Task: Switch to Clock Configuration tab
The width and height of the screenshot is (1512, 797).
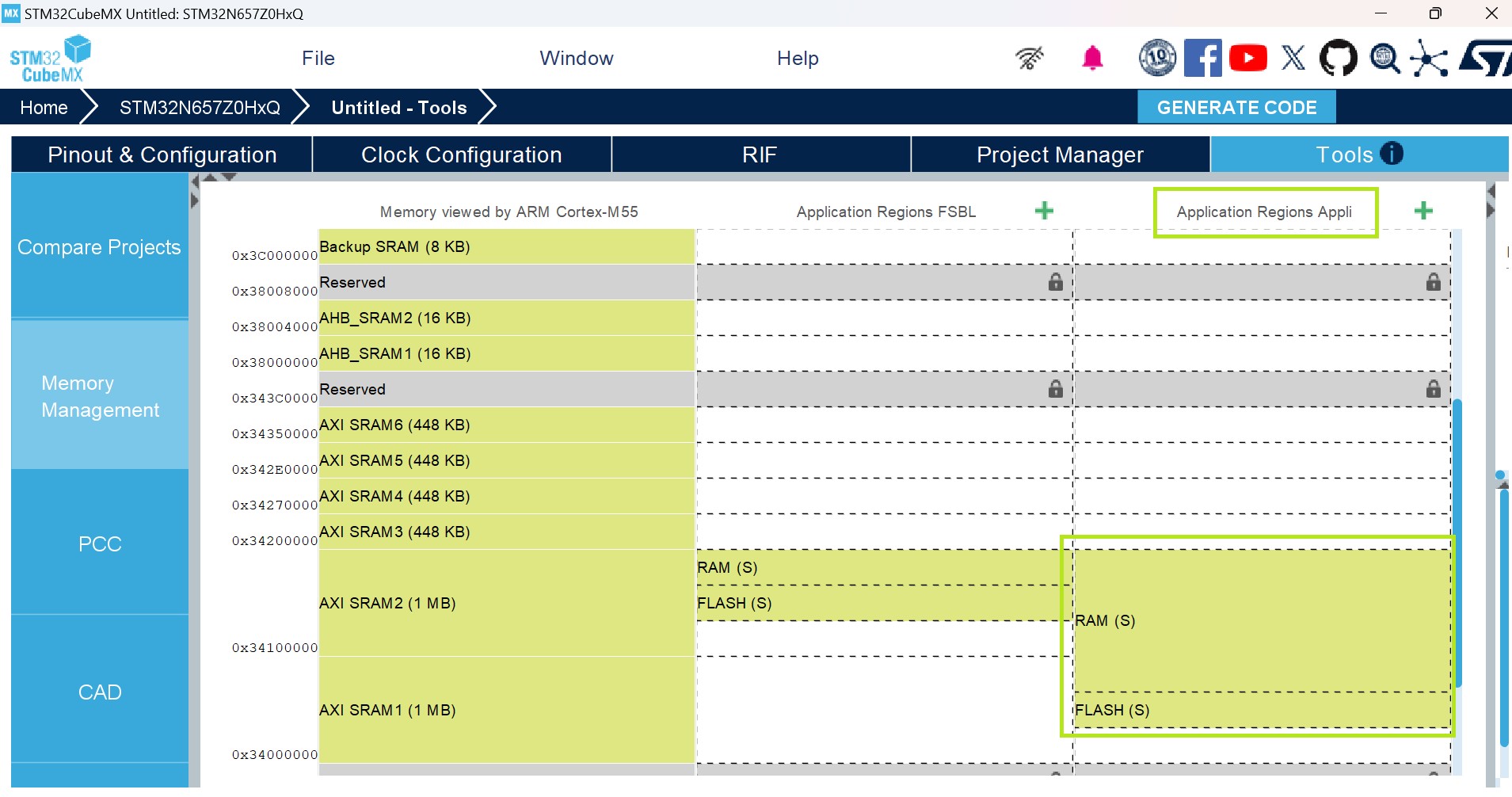Action: [462, 154]
